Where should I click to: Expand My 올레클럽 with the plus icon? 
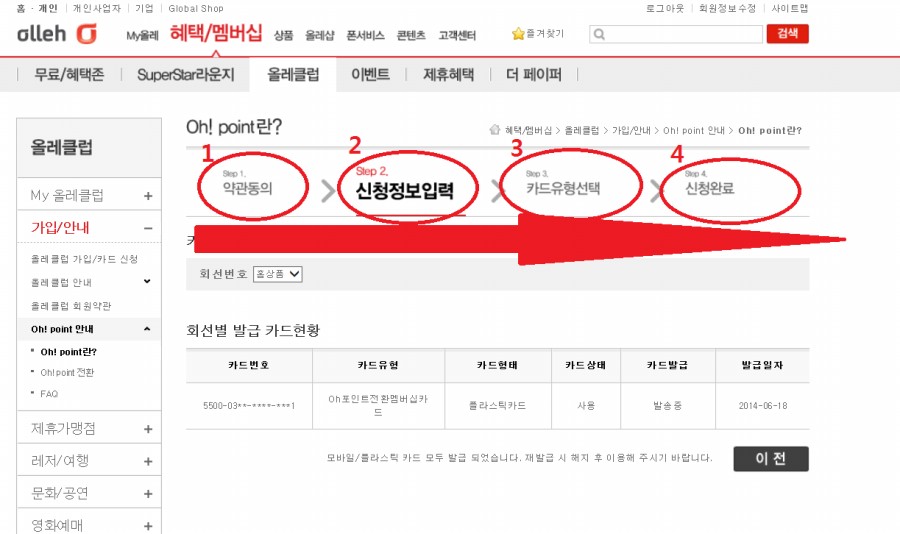tap(148, 196)
